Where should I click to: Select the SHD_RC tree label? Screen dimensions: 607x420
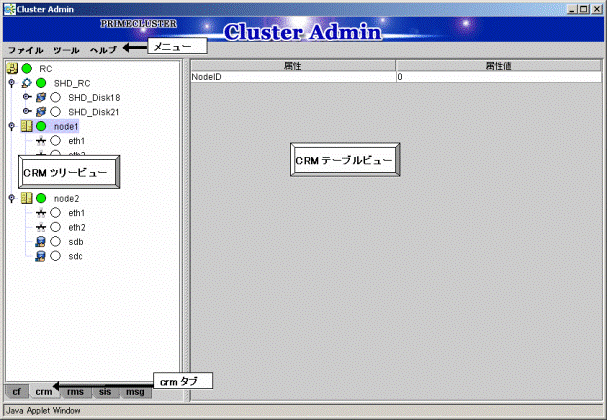click(x=72, y=83)
